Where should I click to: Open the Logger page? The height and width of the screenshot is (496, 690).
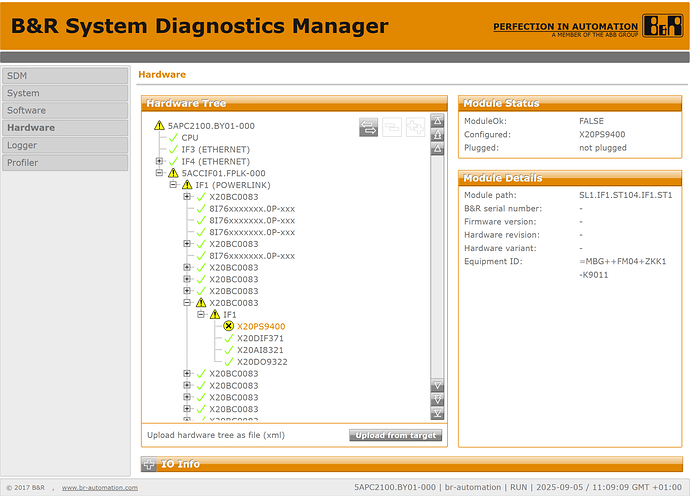[65, 145]
